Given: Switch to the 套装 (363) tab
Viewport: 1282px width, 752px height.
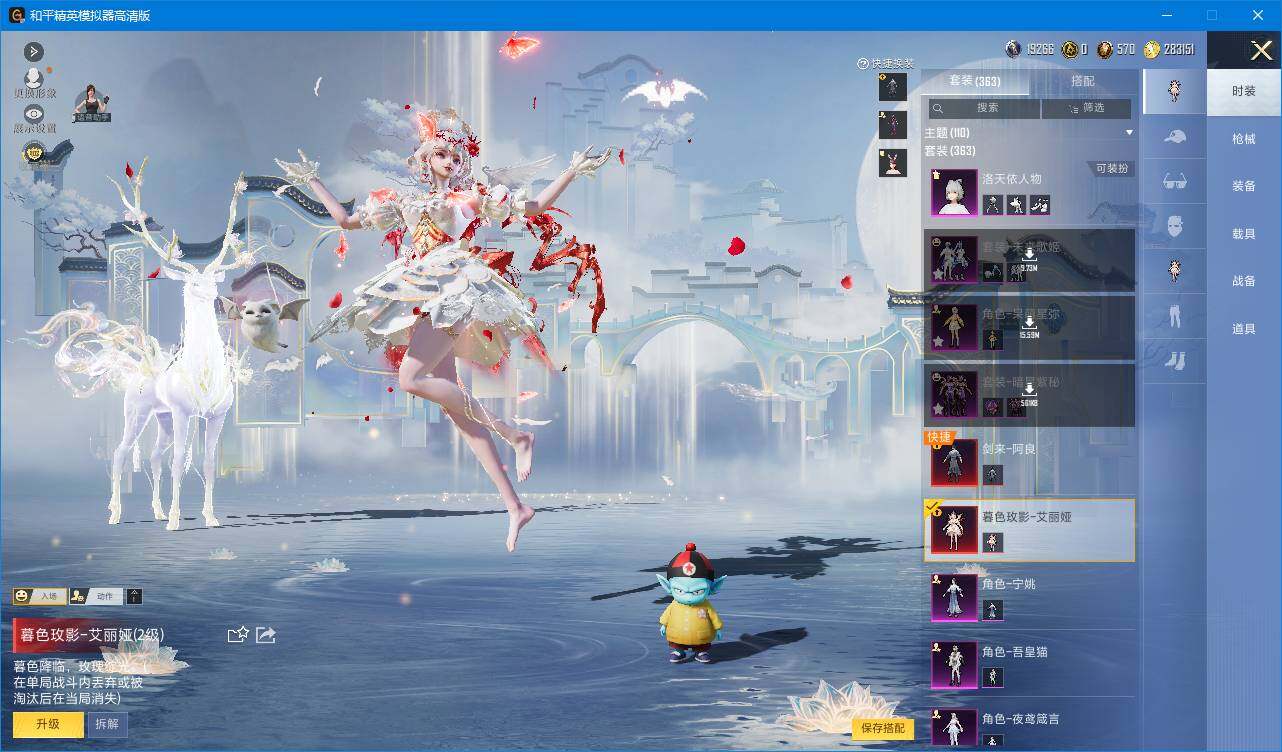Looking at the screenshot, I should [x=975, y=81].
